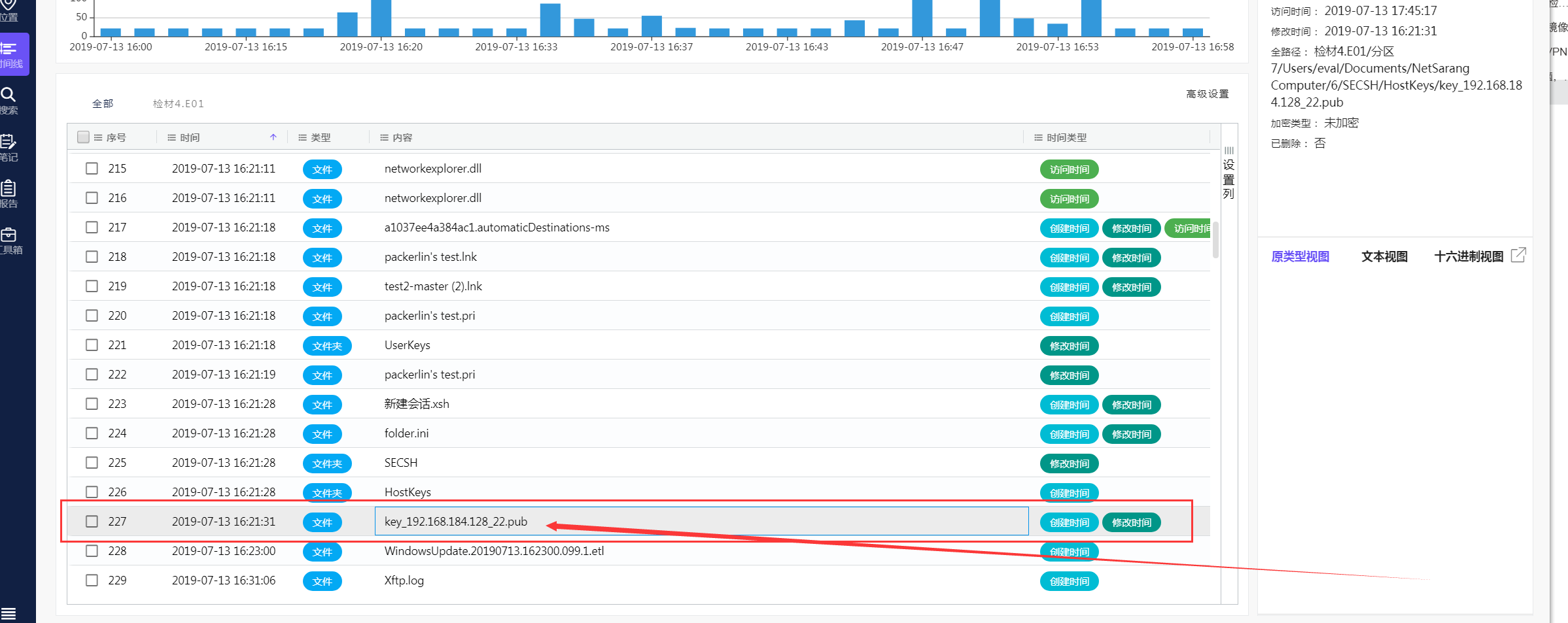Open the column settings side panel

(1228, 173)
